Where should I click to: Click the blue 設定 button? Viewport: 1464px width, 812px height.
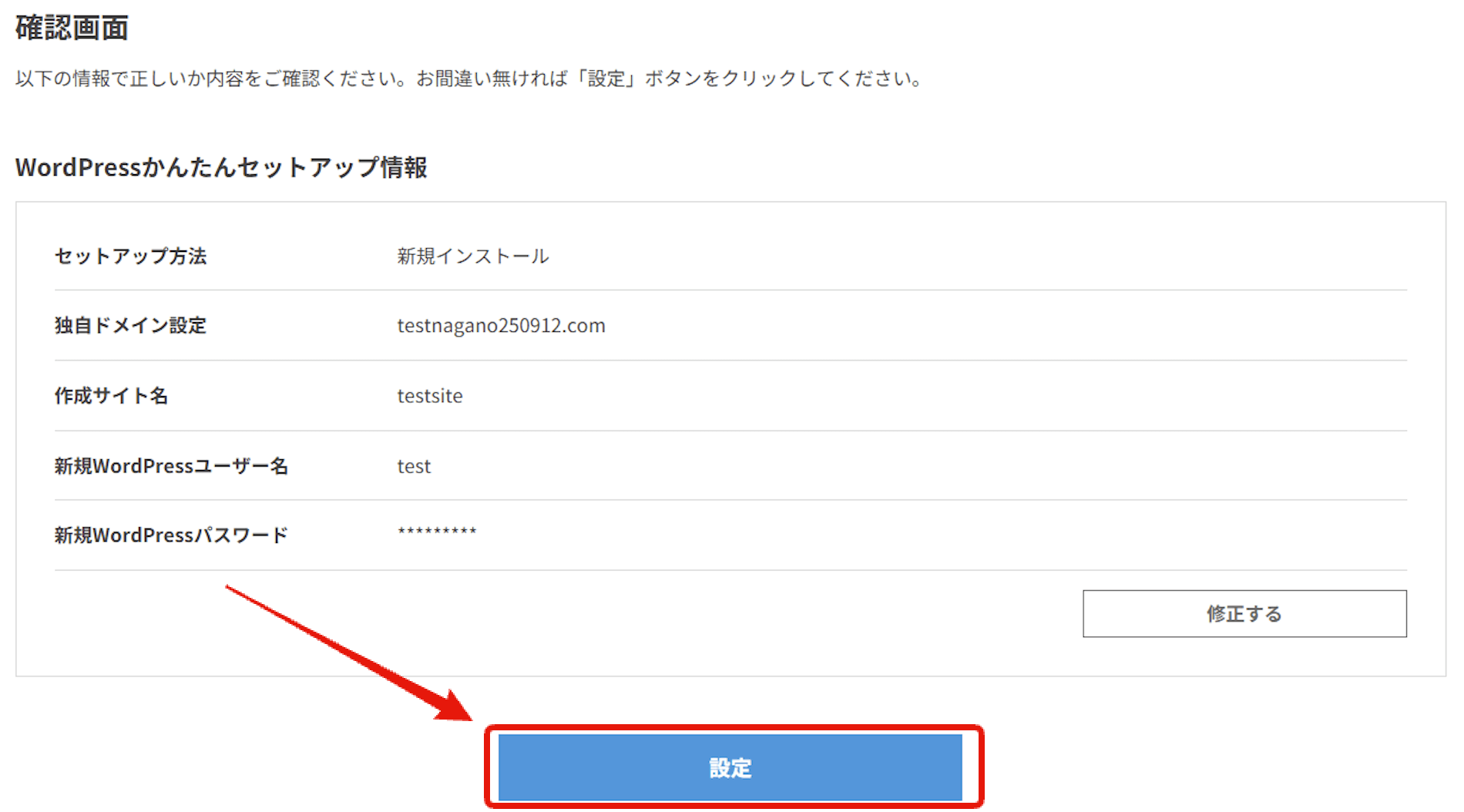click(x=730, y=767)
